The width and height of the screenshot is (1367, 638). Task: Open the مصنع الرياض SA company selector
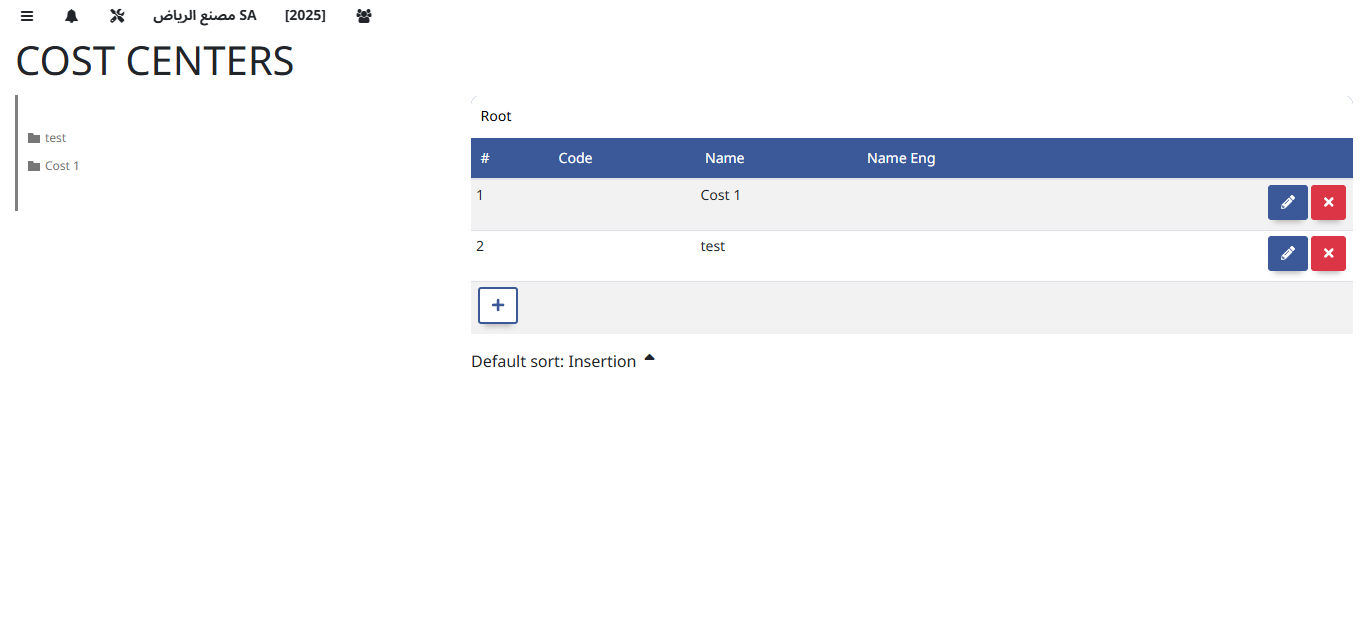coord(205,16)
